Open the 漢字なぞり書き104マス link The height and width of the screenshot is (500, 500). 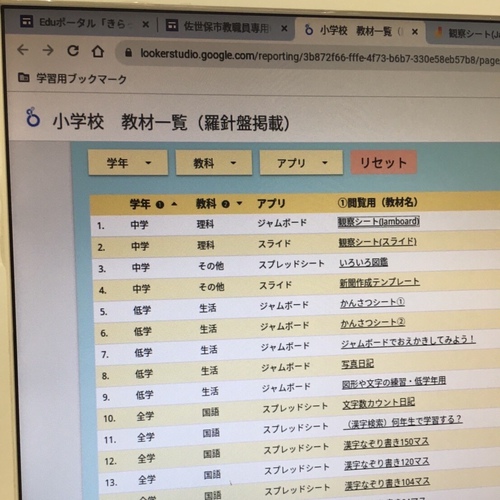click(387, 484)
